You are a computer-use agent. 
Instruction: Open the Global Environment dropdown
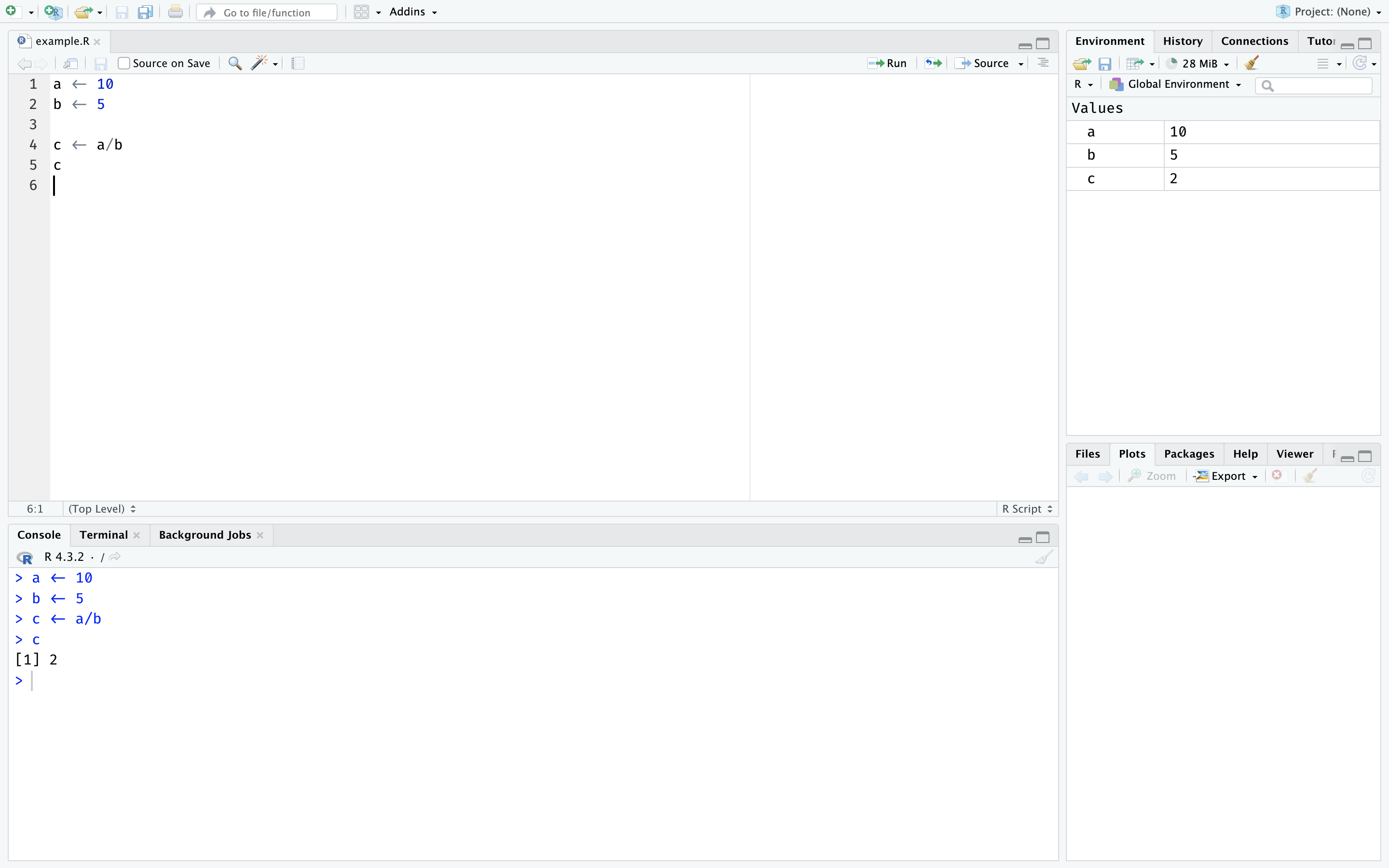point(1178,84)
